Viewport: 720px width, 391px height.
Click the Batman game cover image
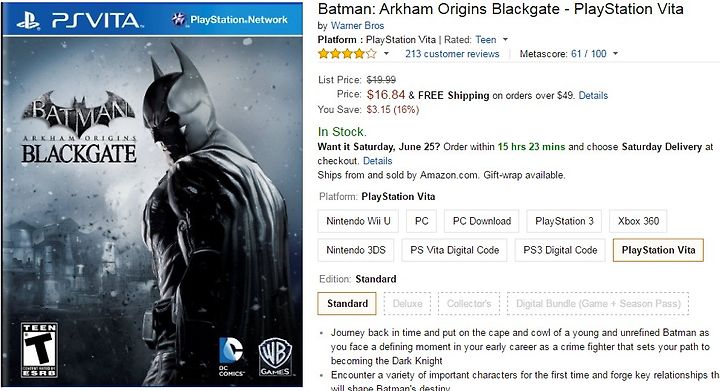click(152, 195)
